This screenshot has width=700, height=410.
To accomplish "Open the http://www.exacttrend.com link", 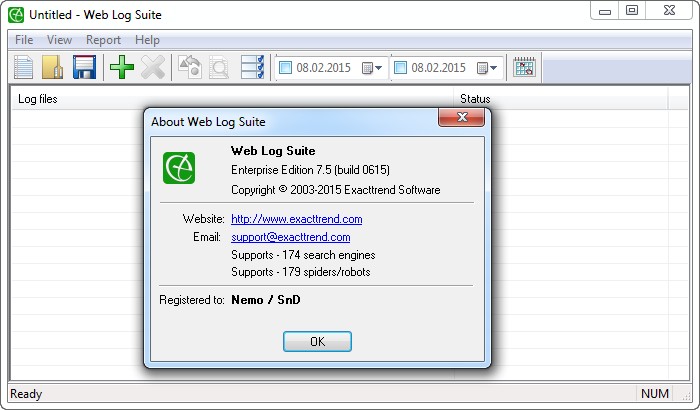I will pyautogui.click(x=296, y=219).
